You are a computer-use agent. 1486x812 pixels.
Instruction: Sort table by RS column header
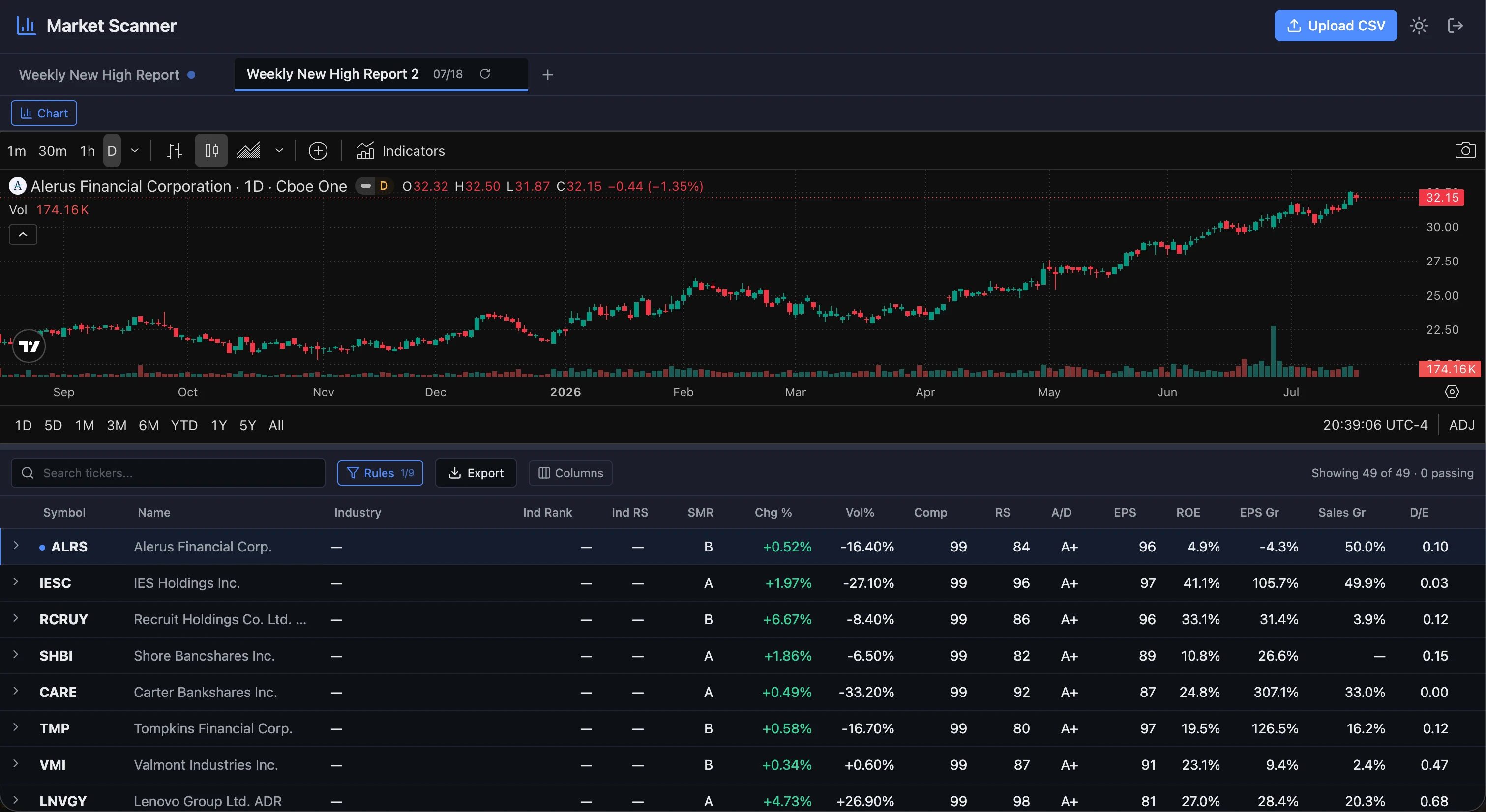[x=1003, y=512]
